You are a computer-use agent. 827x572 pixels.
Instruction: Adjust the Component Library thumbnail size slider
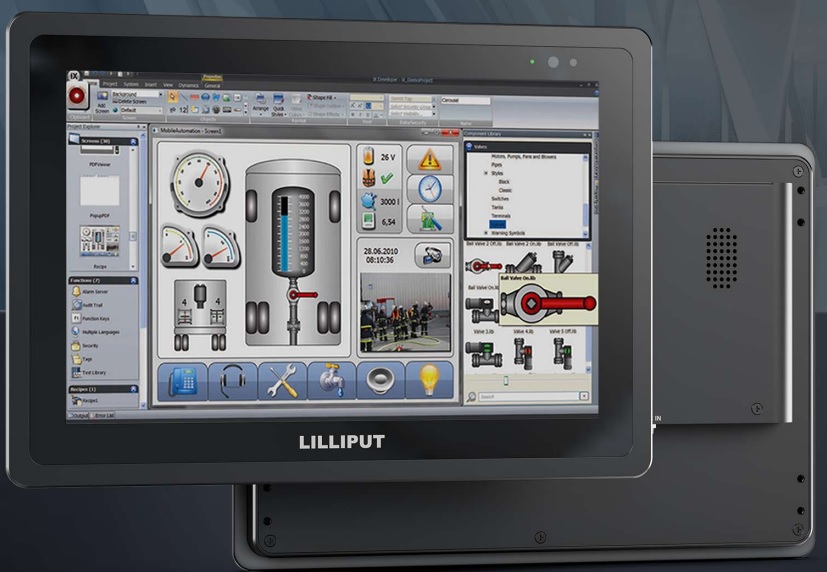(506, 380)
